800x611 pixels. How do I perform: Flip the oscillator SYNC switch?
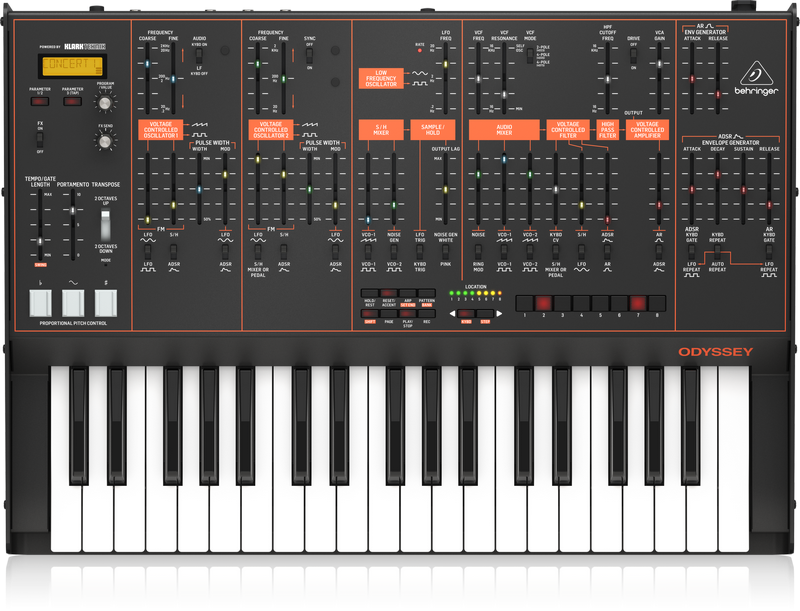click(x=309, y=55)
